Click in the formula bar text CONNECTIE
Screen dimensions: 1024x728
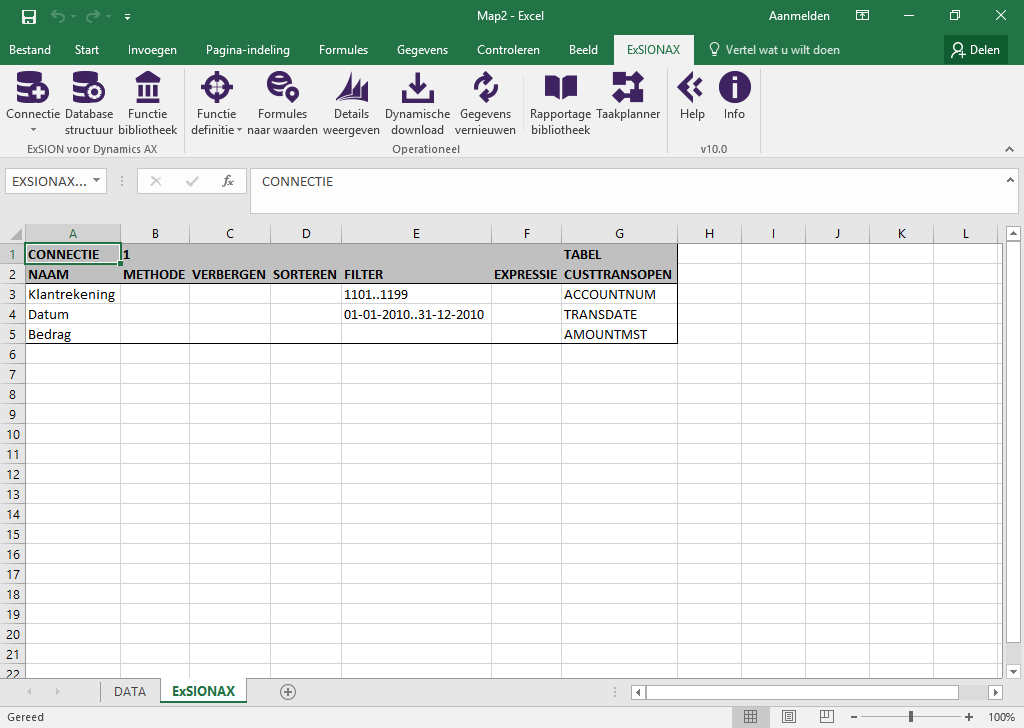pyautogui.click(x=298, y=182)
